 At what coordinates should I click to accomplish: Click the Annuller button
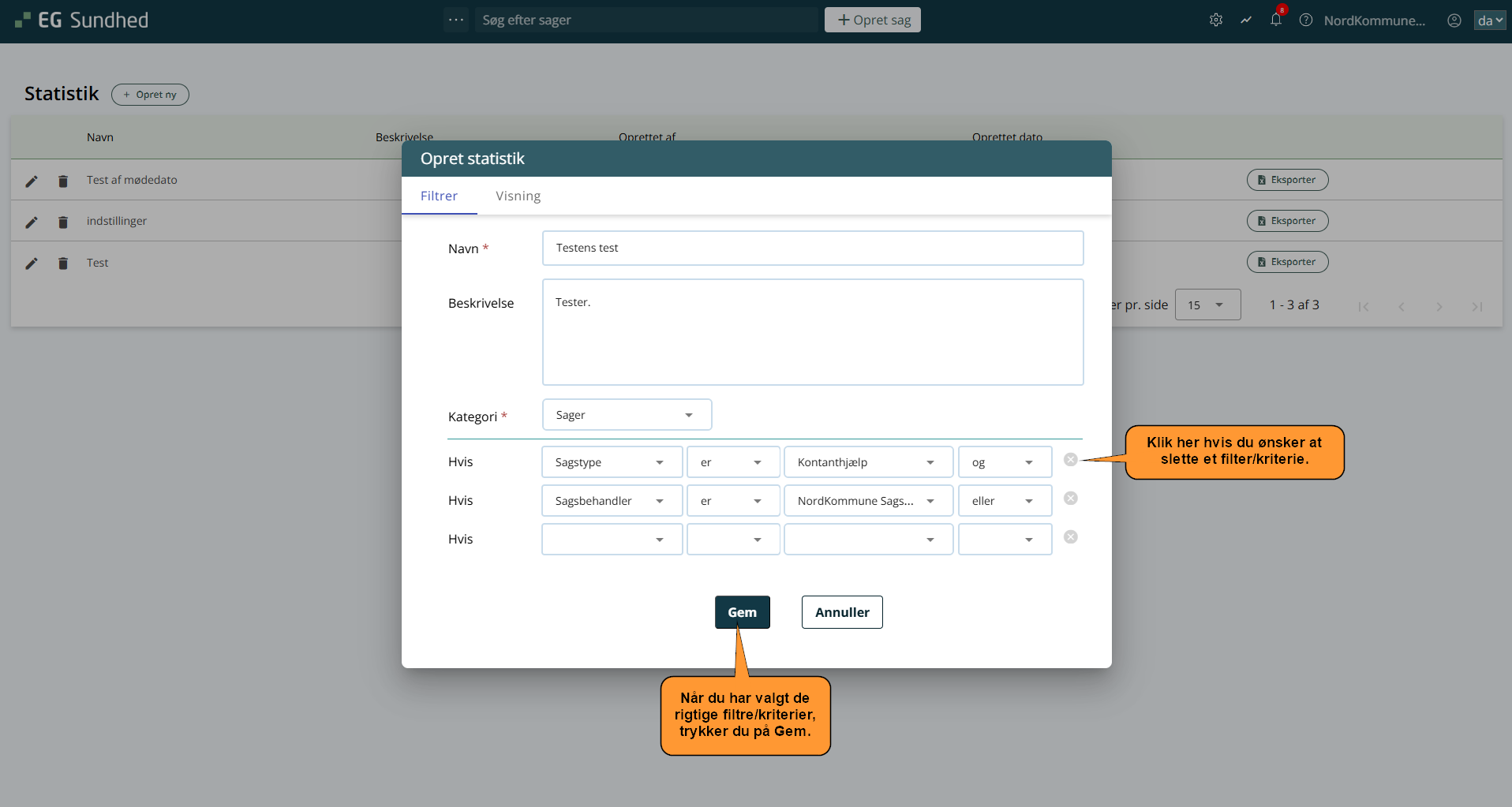point(842,612)
